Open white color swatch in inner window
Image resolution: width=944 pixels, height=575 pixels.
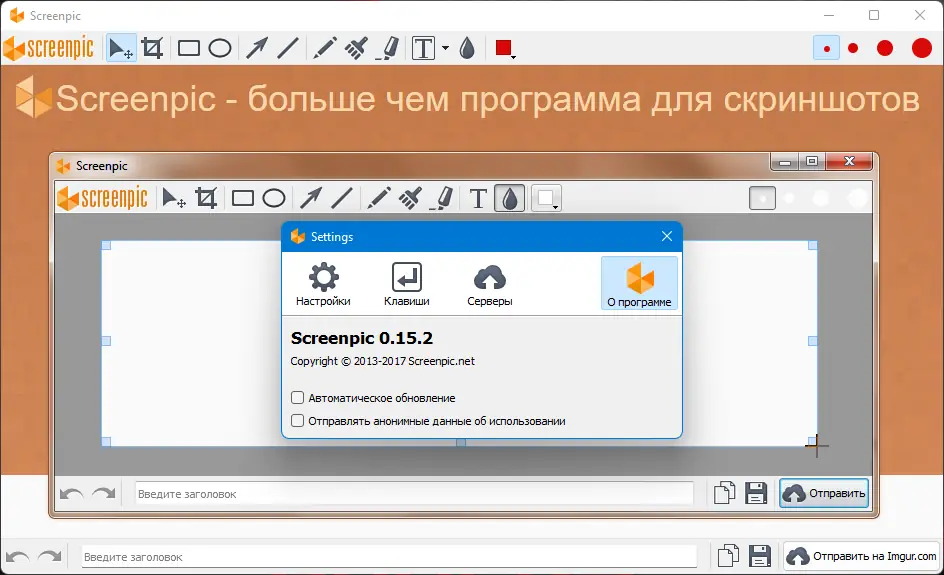(x=547, y=198)
